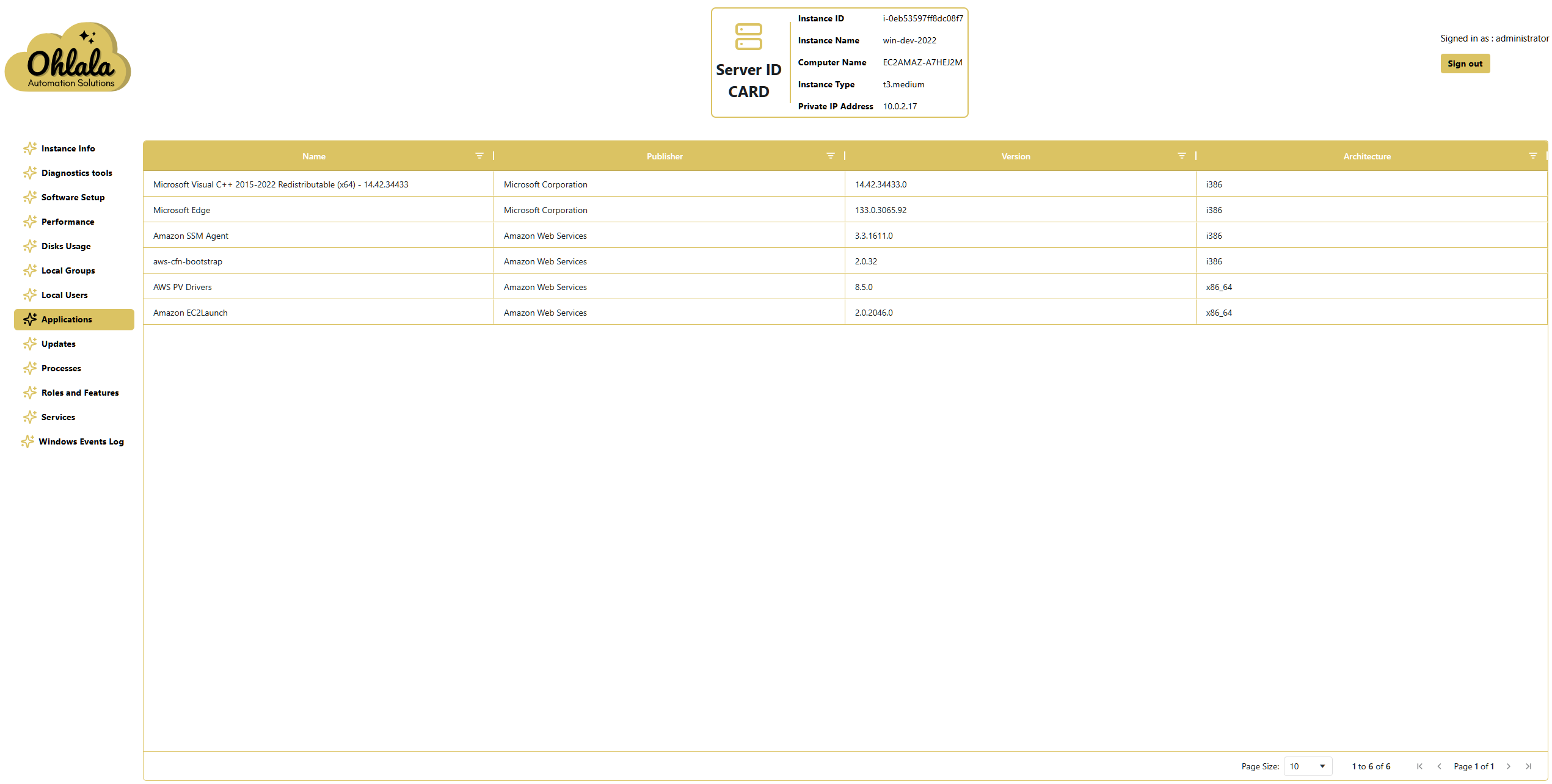Sort the table by the Publisher header
Screen dimensions: 1552x784
tap(665, 156)
